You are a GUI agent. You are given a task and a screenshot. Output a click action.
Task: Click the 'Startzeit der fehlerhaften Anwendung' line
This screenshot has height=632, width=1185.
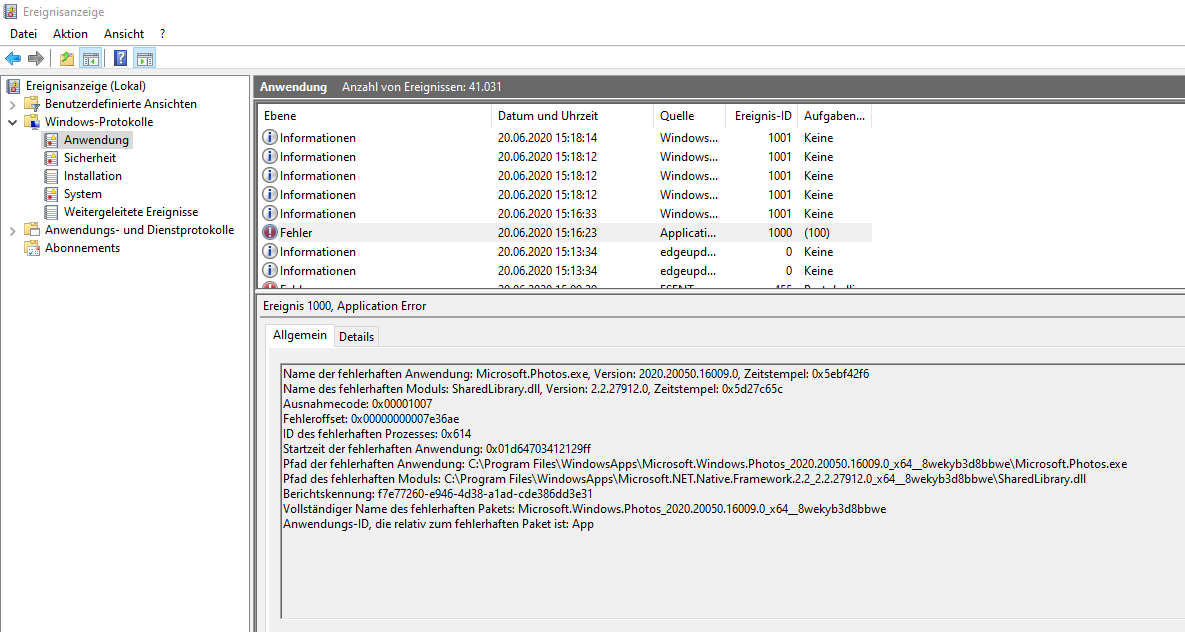[x=437, y=449]
